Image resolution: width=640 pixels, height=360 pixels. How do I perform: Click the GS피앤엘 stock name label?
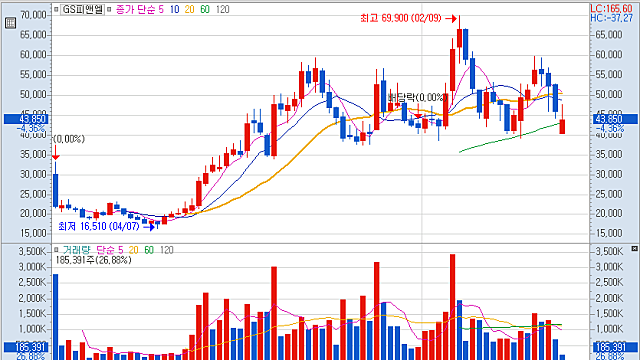pyautogui.click(x=82, y=9)
